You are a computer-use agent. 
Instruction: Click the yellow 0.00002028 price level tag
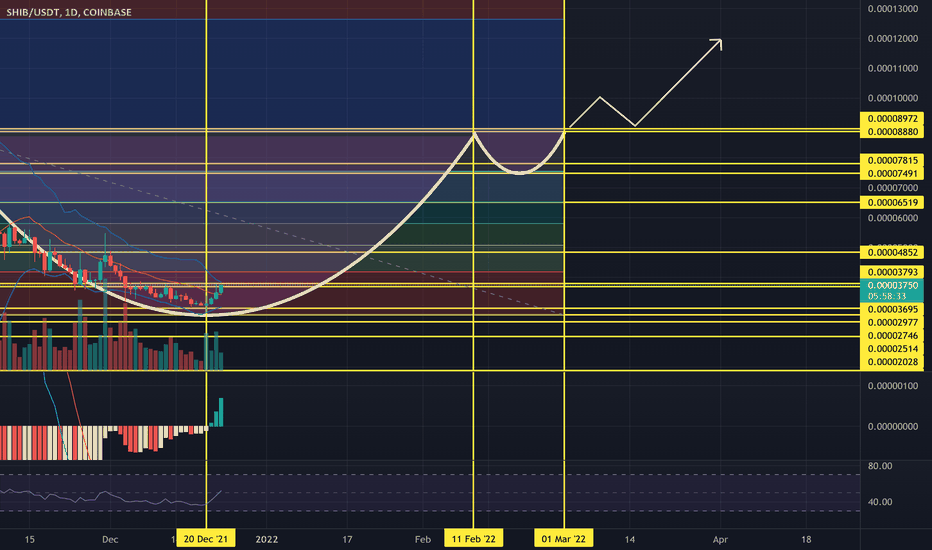(892, 362)
